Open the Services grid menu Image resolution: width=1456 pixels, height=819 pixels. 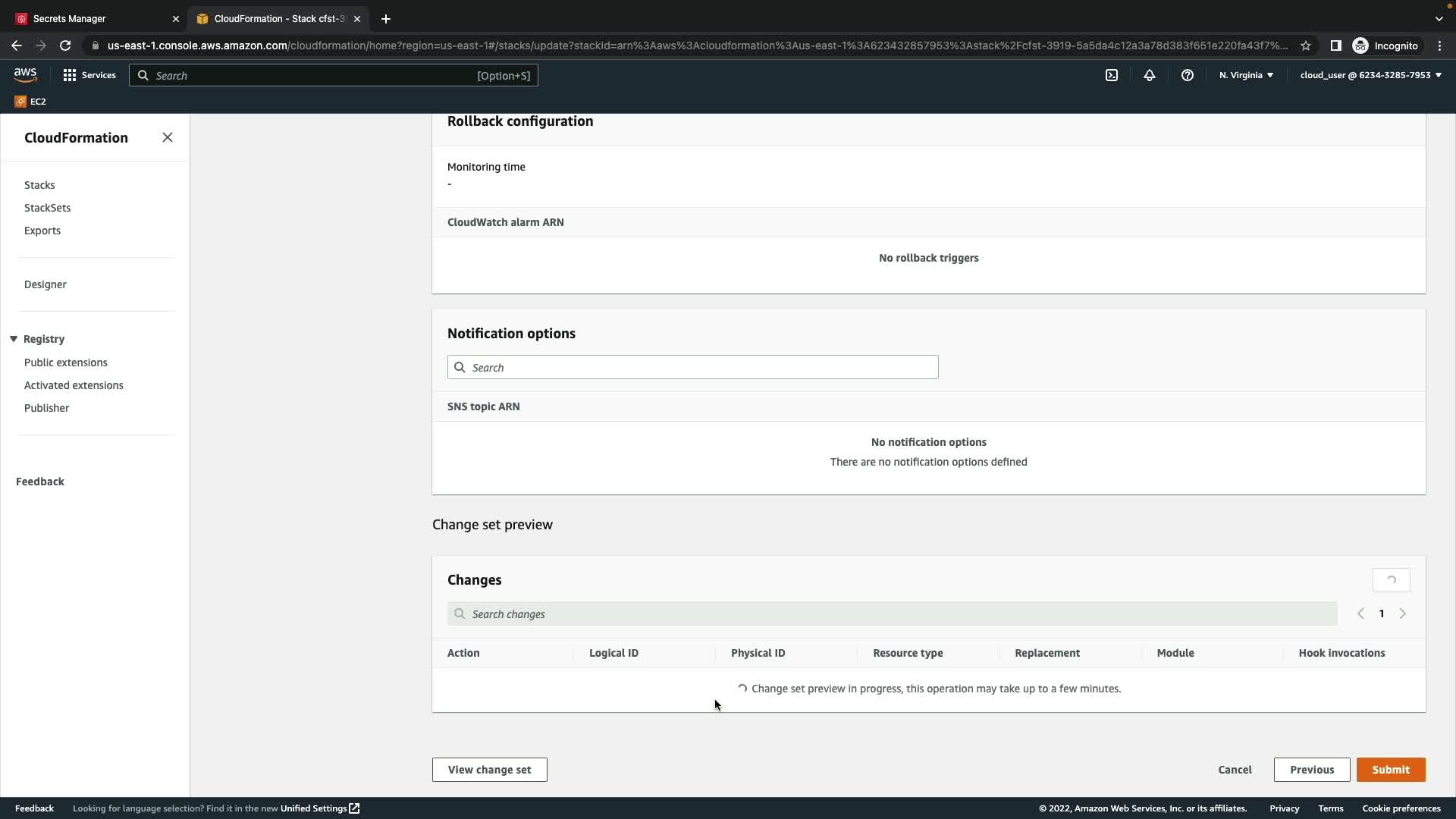click(89, 75)
